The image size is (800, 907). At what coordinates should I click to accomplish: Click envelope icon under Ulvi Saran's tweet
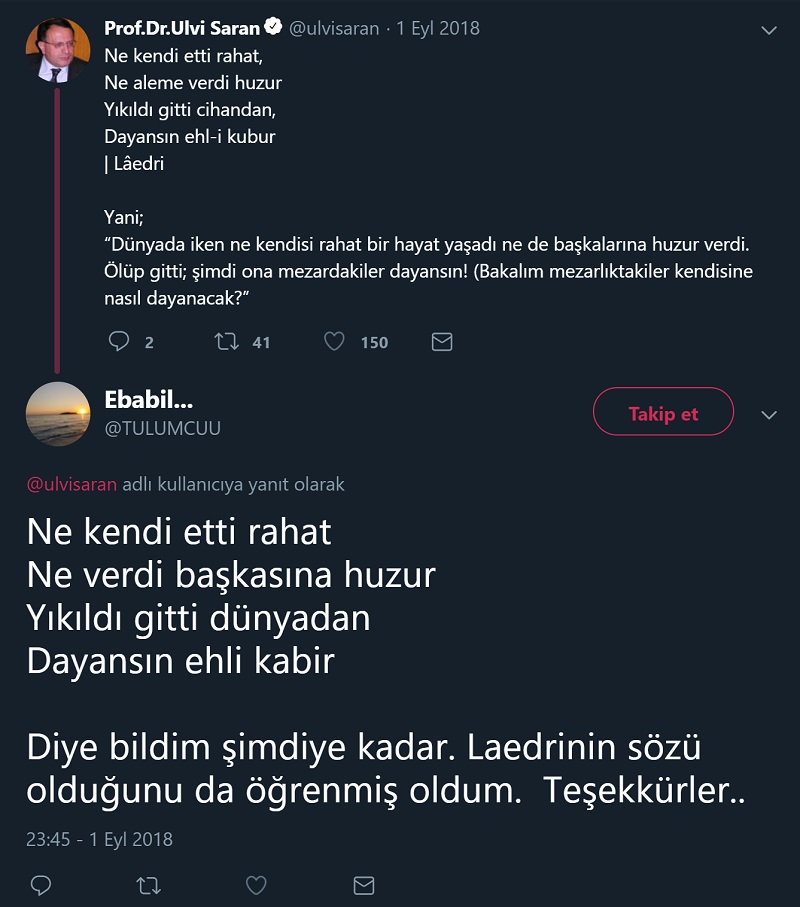coord(442,342)
